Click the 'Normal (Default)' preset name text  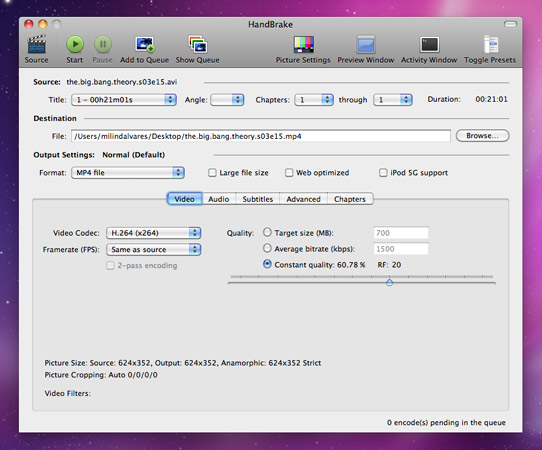coord(133,154)
